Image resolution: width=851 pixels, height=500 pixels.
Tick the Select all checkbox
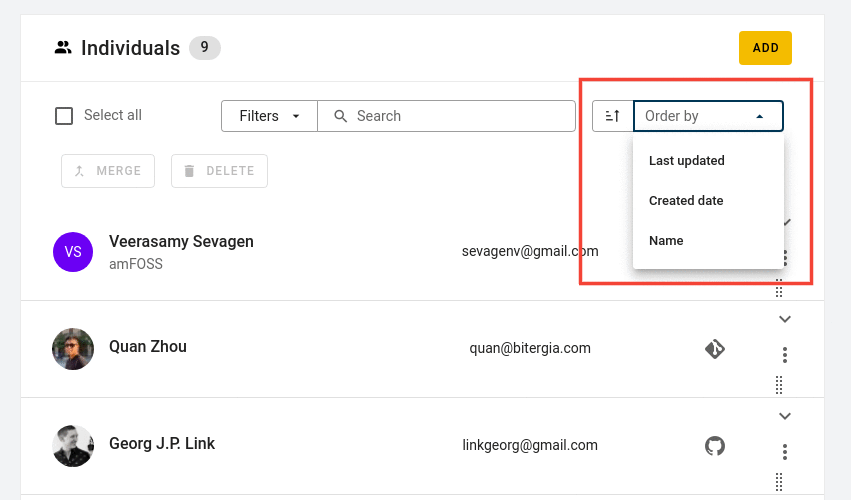[64, 116]
